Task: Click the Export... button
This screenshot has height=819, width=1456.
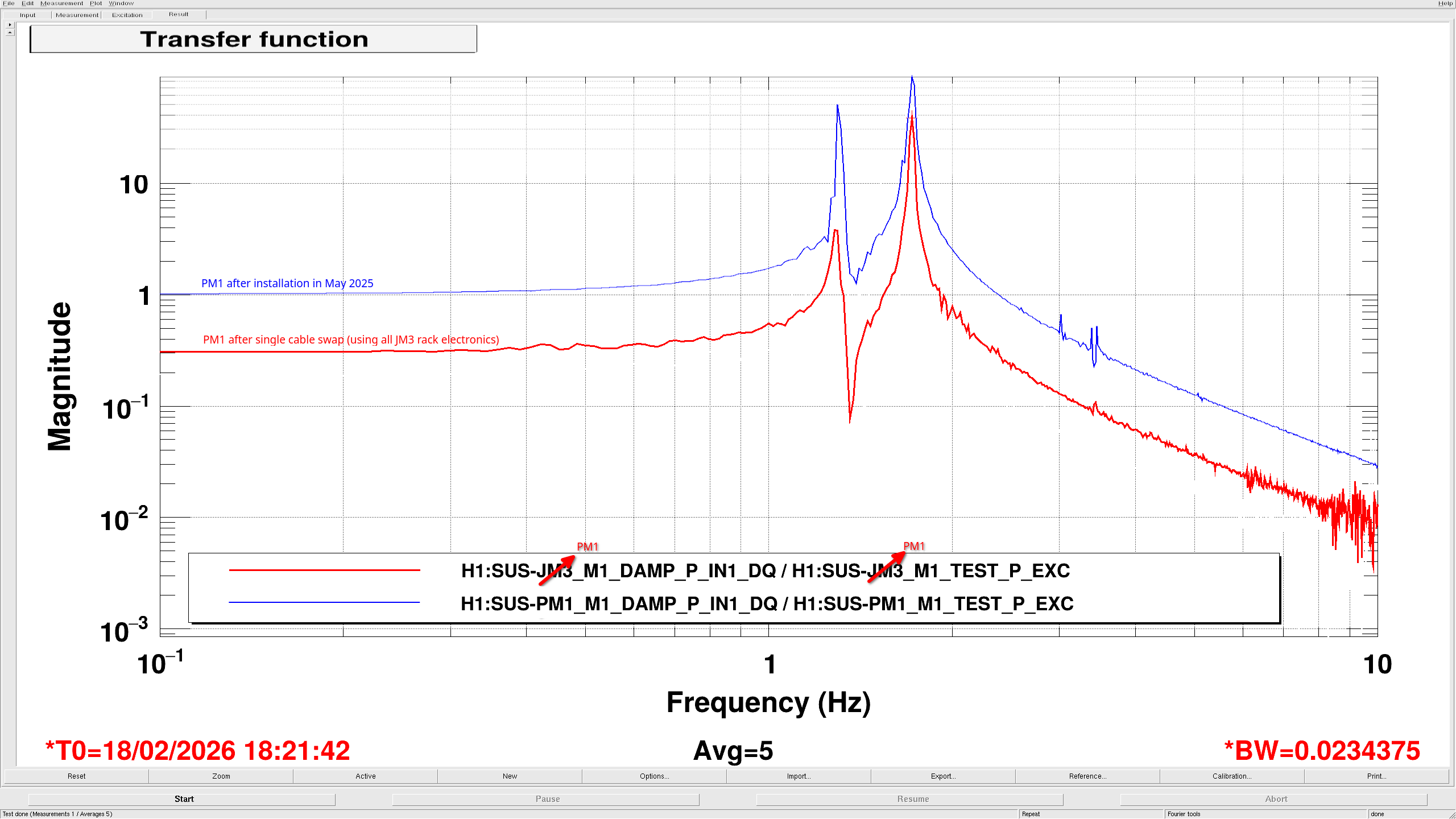Action: tap(943, 776)
